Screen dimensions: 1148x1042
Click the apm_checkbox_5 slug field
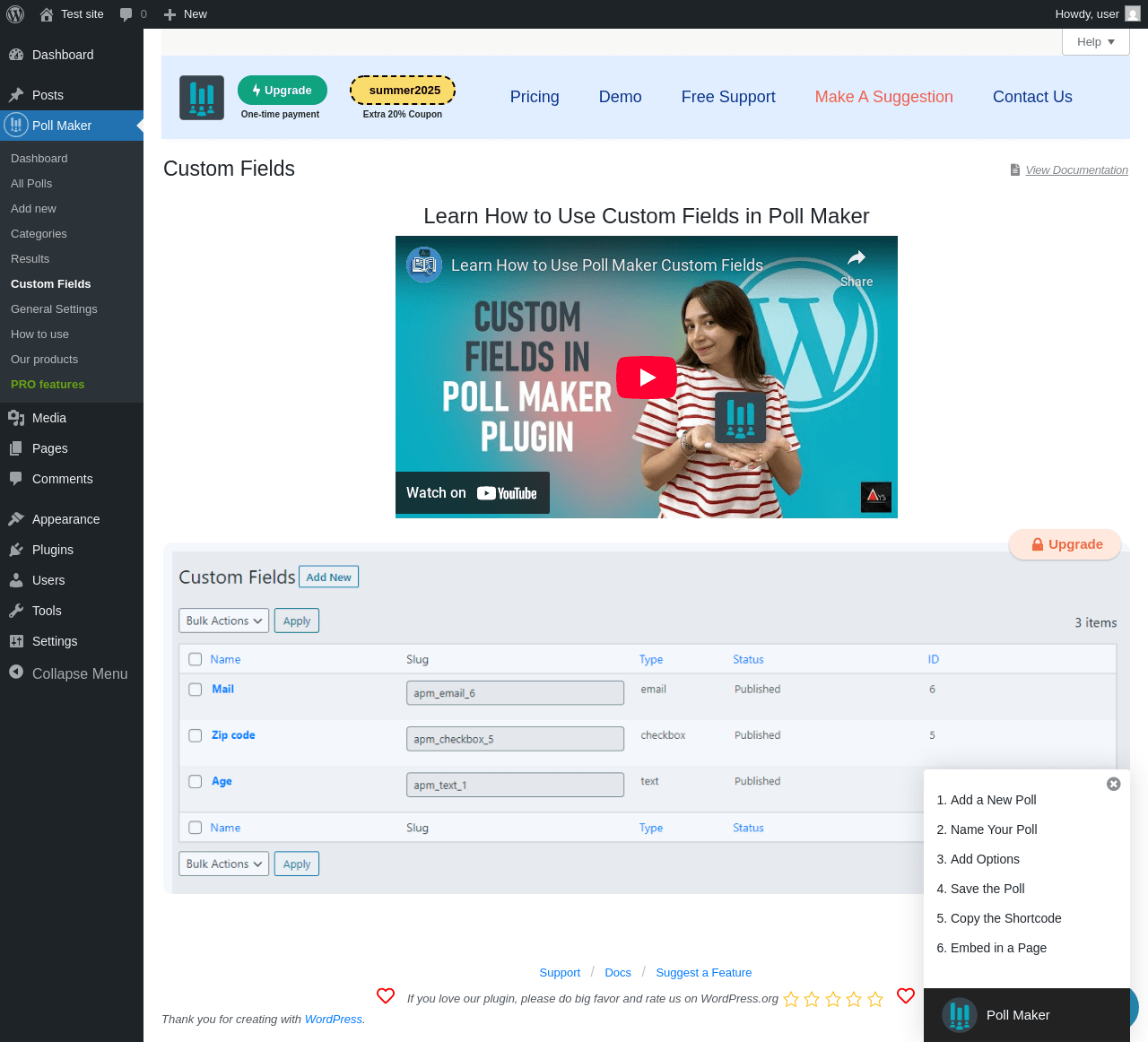515,739
